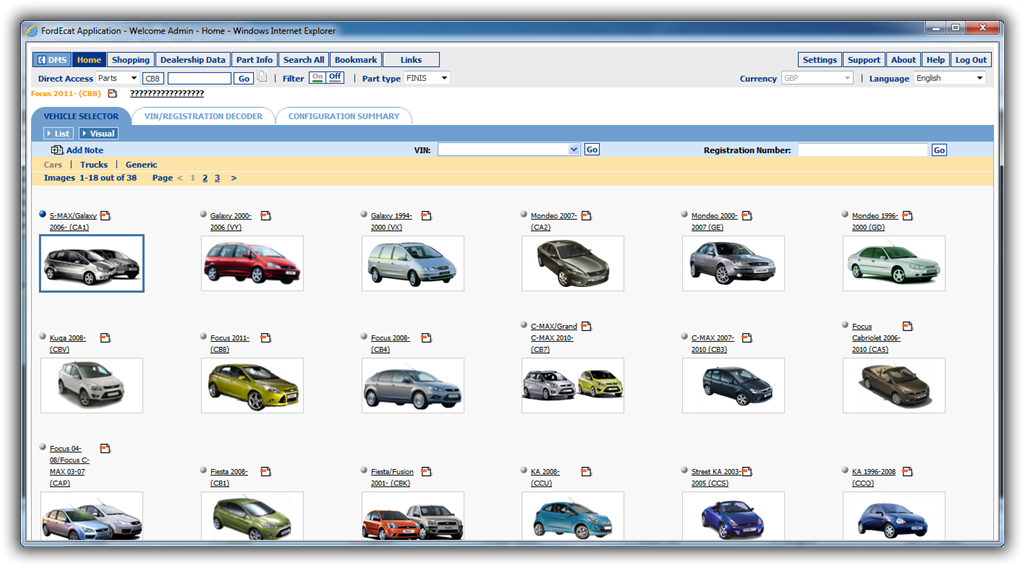
Task: Click the Add Note icon
Action: coord(57,150)
